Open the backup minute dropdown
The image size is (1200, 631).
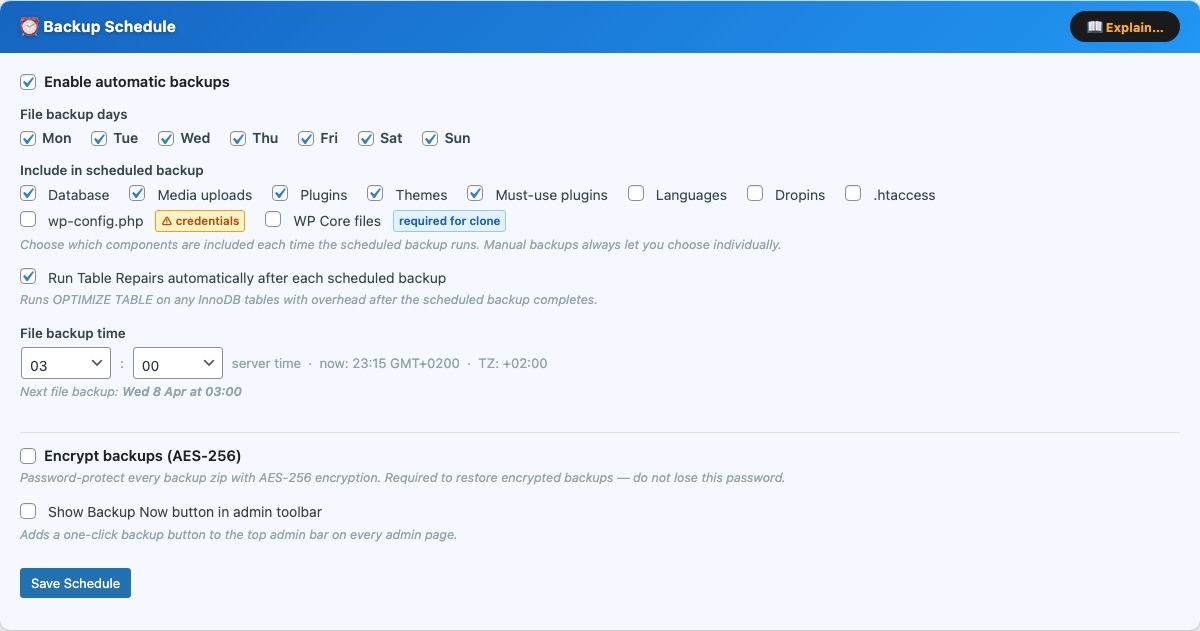pyautogui.click(x=177, y=365)
